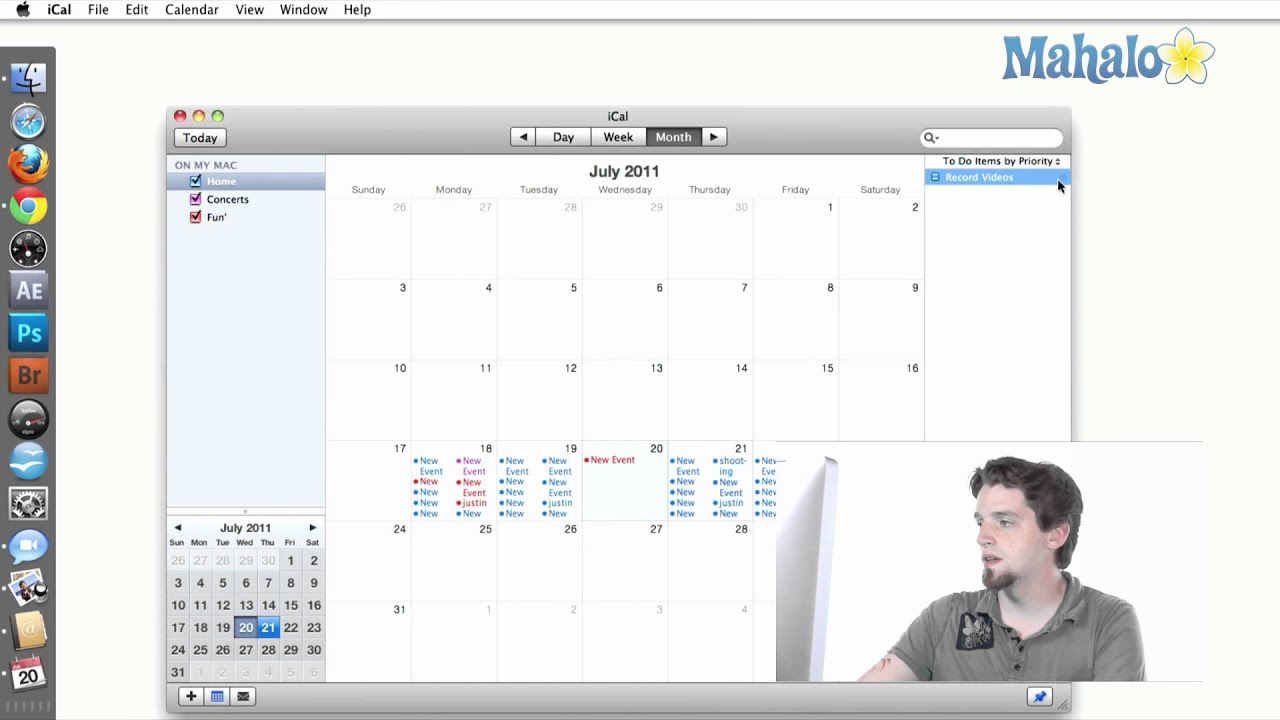The width and height of the screenshot is (1280, 720).
Task: Jump to Today
Action: [x=200, y=138]
